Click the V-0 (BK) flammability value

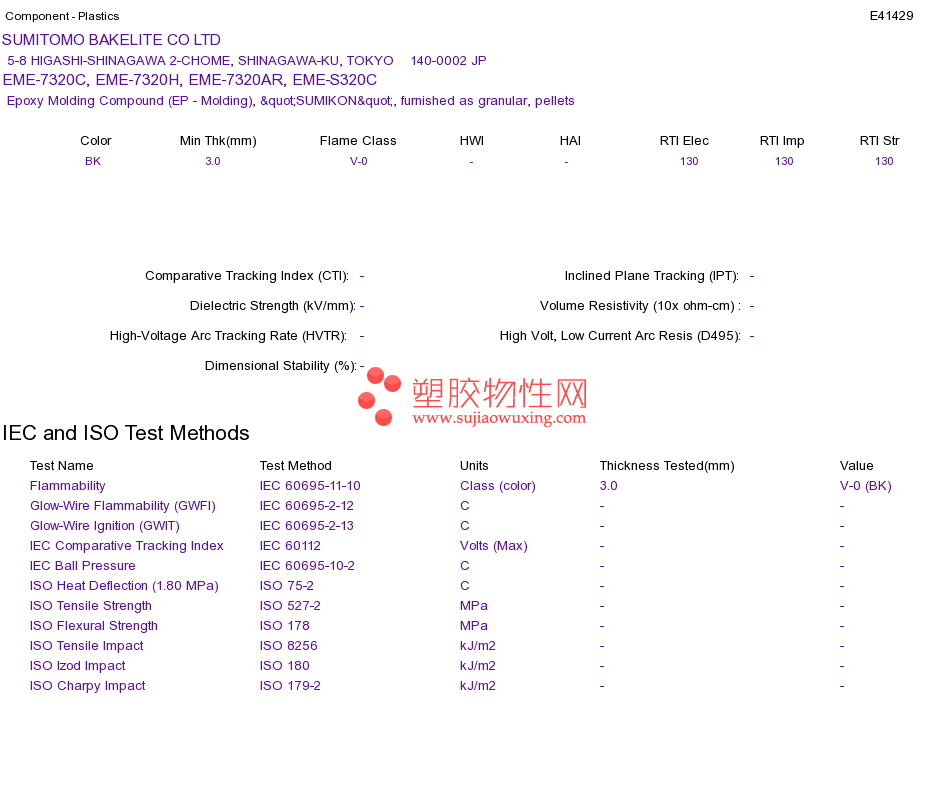coord(866,486)
